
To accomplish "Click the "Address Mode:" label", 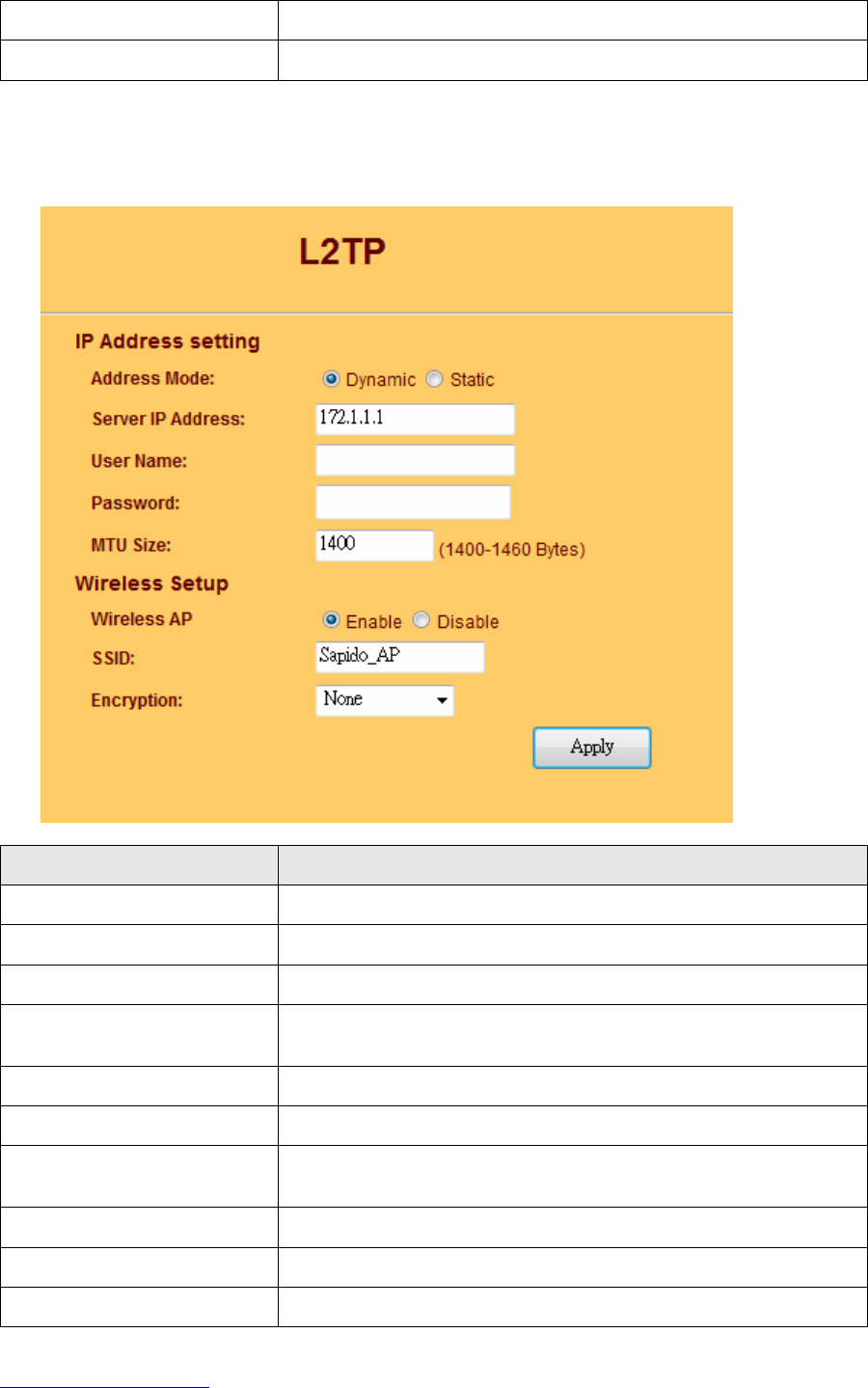I will (x=152, y=378).
